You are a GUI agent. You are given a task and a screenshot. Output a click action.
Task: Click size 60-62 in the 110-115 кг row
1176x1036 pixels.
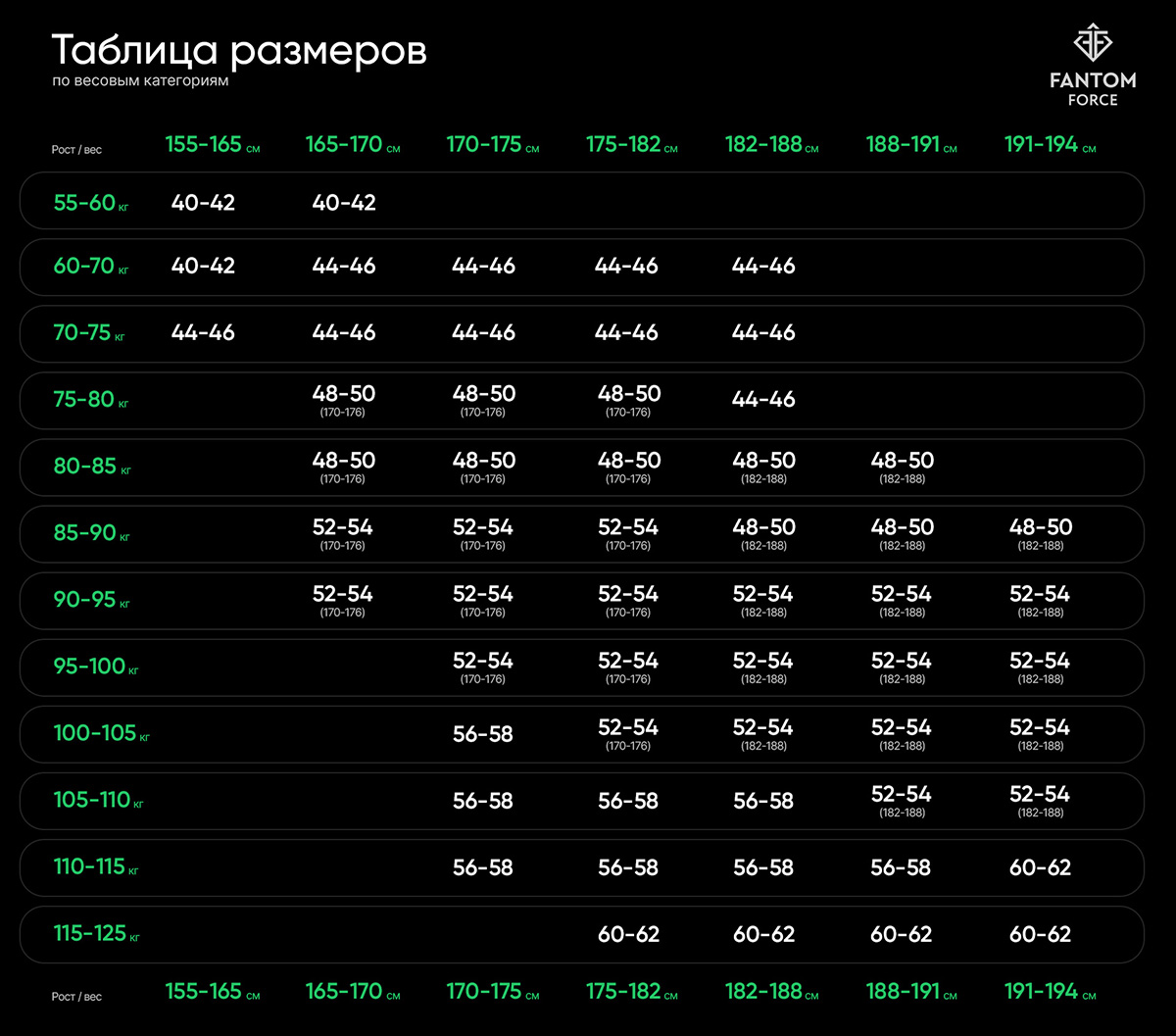tap(1040, 867)
